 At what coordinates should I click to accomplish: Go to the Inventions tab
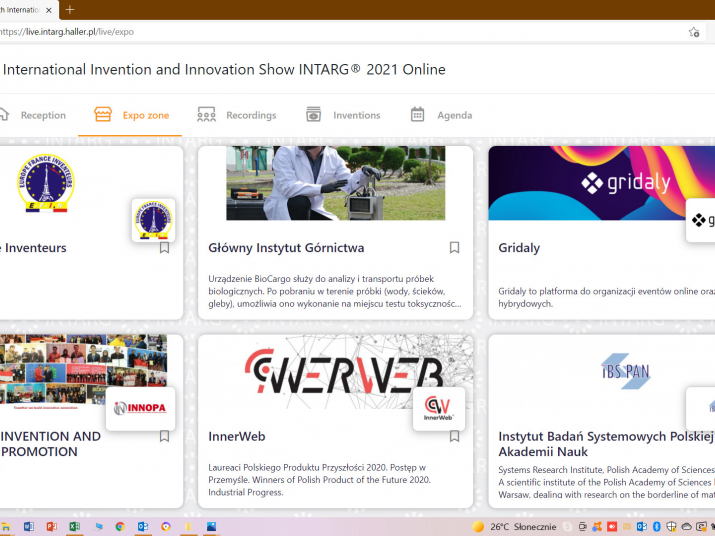tap(343, 115)
